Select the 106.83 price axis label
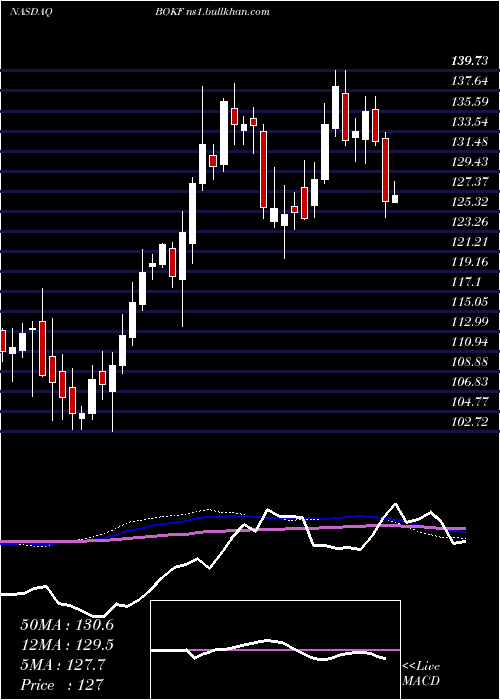 pos(469,382)
